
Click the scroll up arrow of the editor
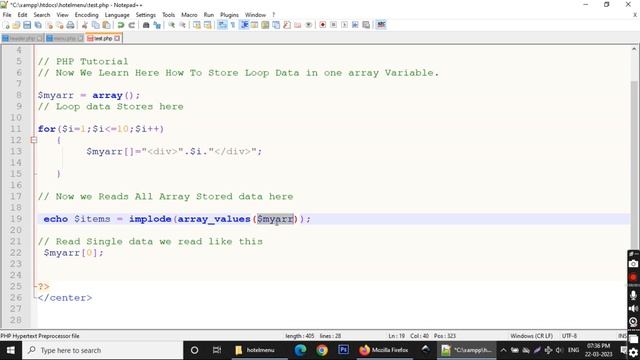coord(633,49)
